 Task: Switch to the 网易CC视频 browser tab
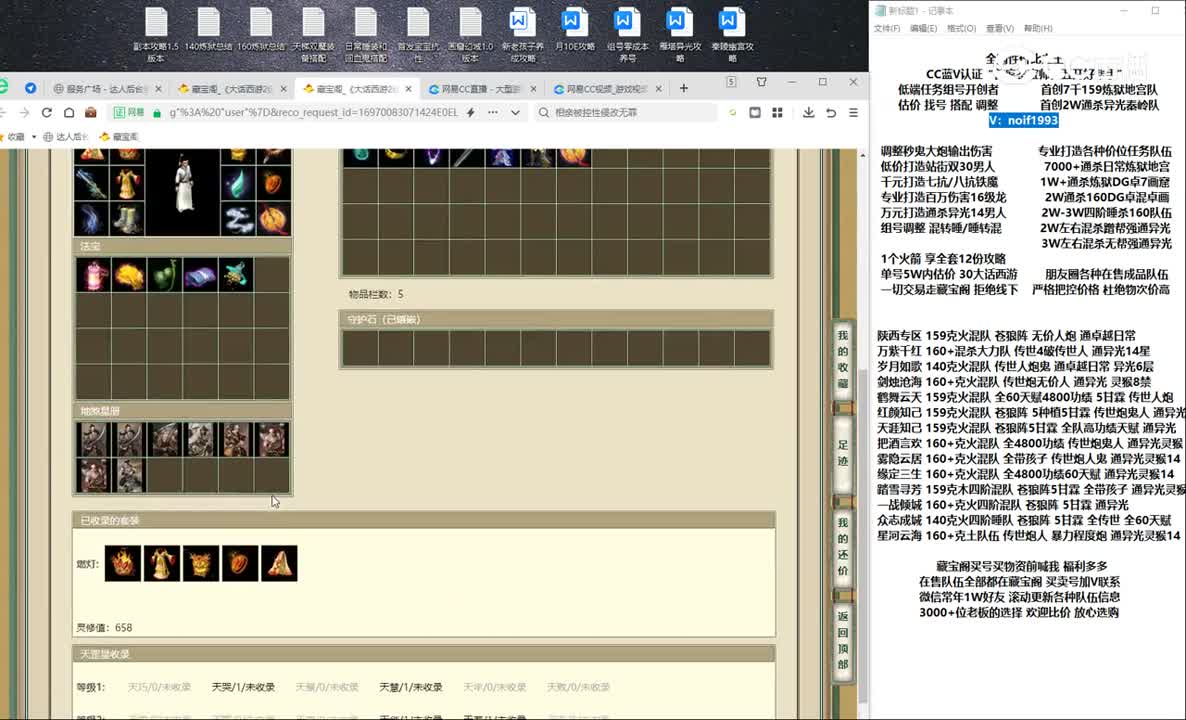[x=606, y=89]
